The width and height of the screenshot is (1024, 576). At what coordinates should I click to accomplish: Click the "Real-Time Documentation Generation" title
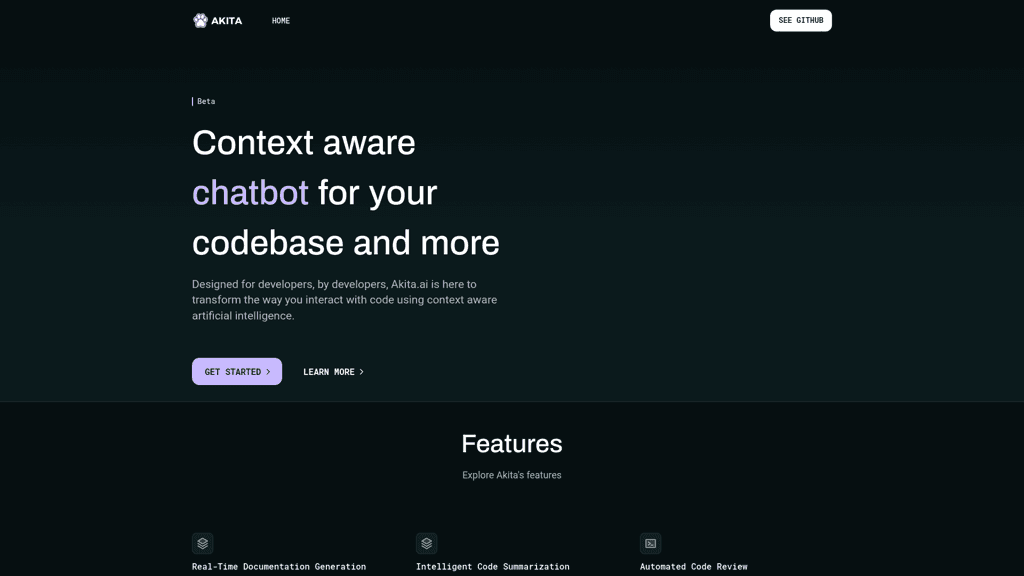pyautogui.click(x=279, y=567)
